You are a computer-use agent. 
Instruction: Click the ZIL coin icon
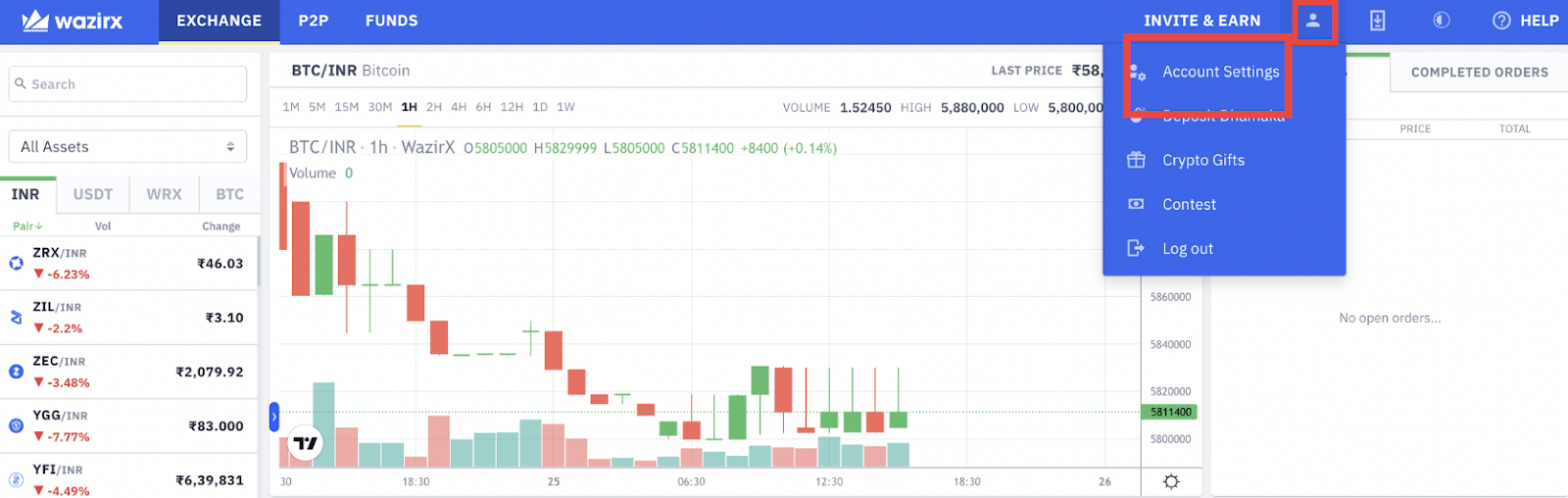[x=16, y=318]
